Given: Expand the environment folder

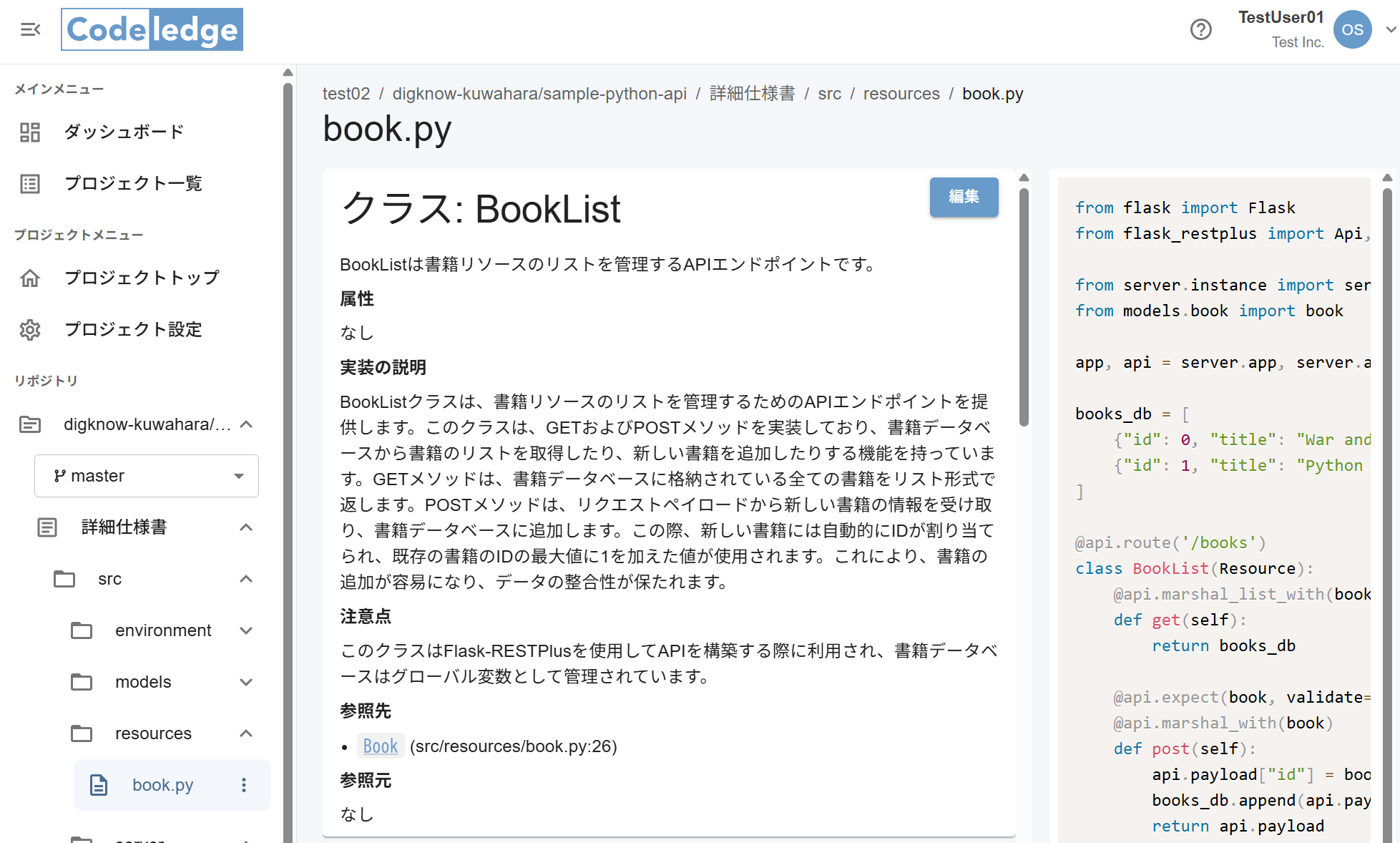Looking at the screenshot, I should [246, 630].
